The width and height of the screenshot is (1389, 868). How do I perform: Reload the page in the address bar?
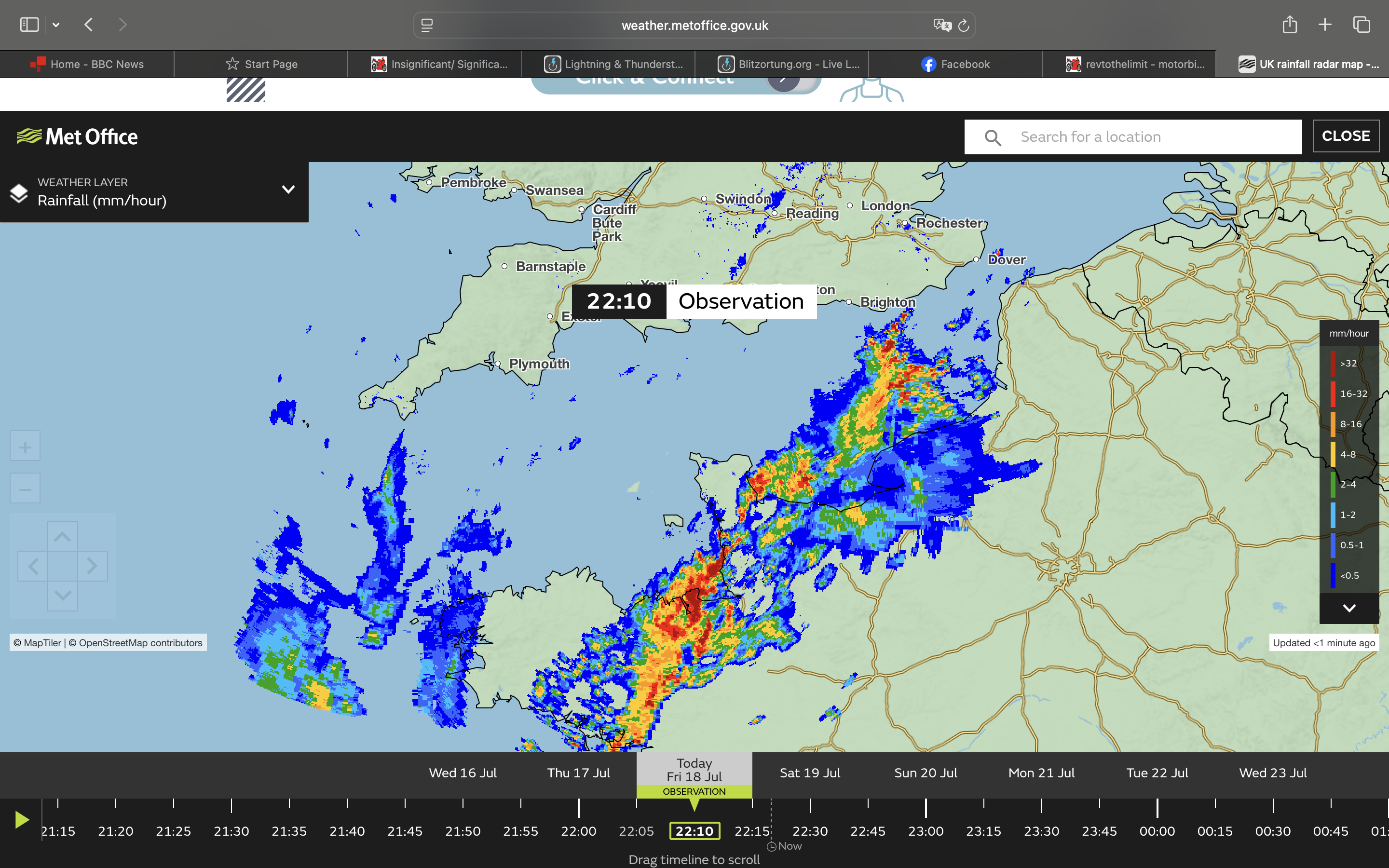click(x=964, y=25)
